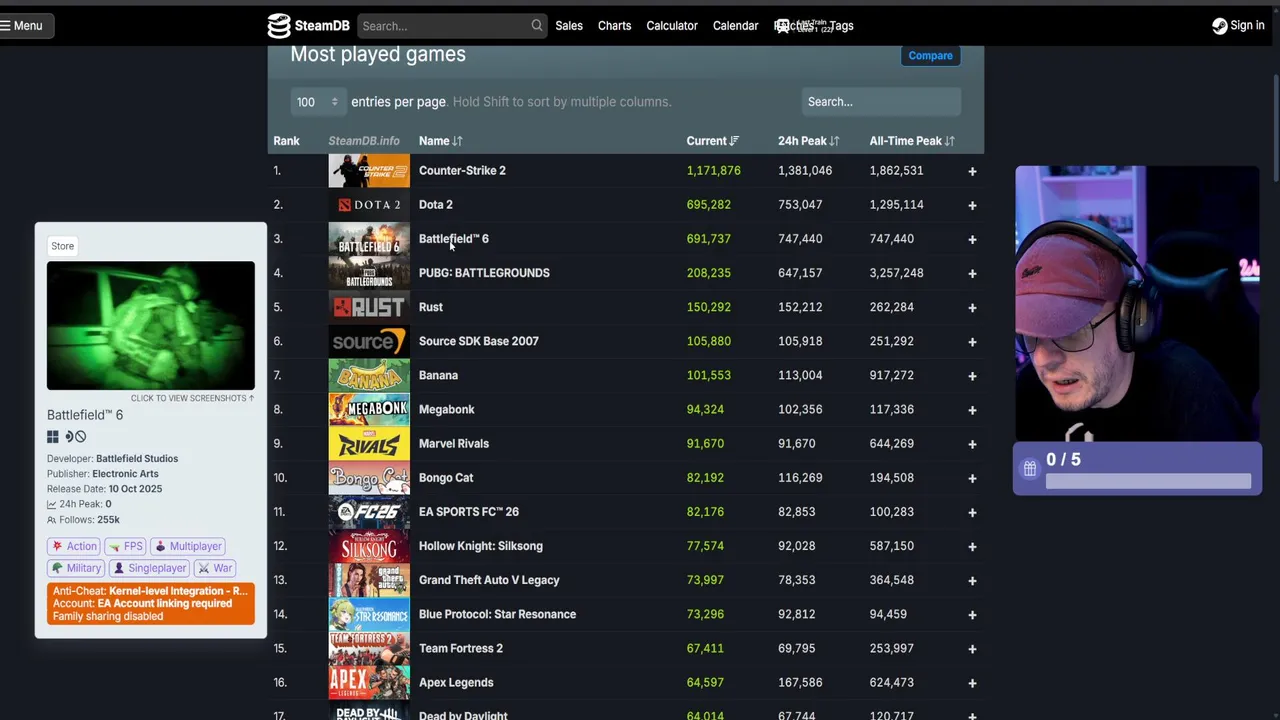Select the Singleplayer tag
The image size is (1280, 720).
(x=149, y=568)
